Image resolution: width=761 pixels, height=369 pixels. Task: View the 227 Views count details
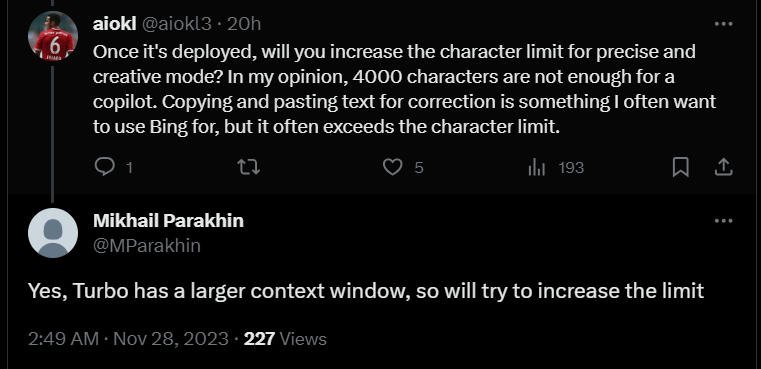coord(285,339)
